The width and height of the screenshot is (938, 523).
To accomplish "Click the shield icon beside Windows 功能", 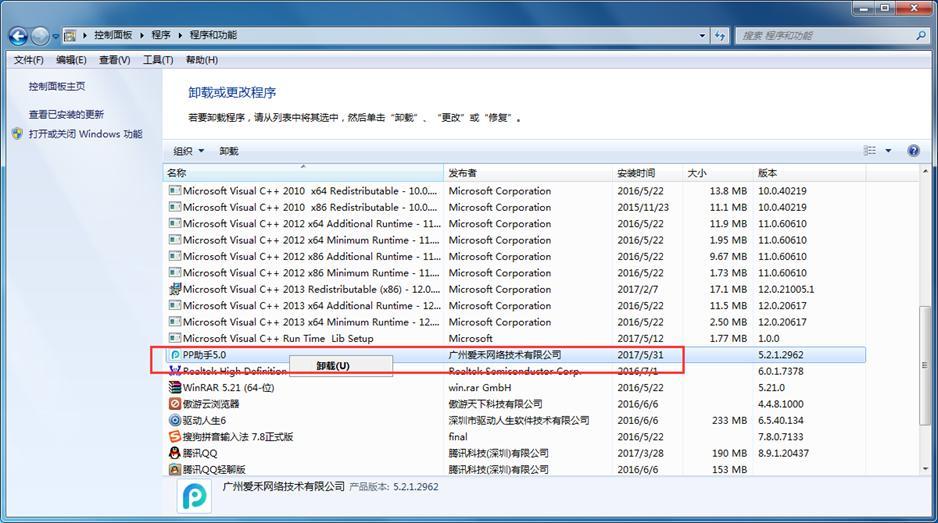I will [x=17, y=133].
